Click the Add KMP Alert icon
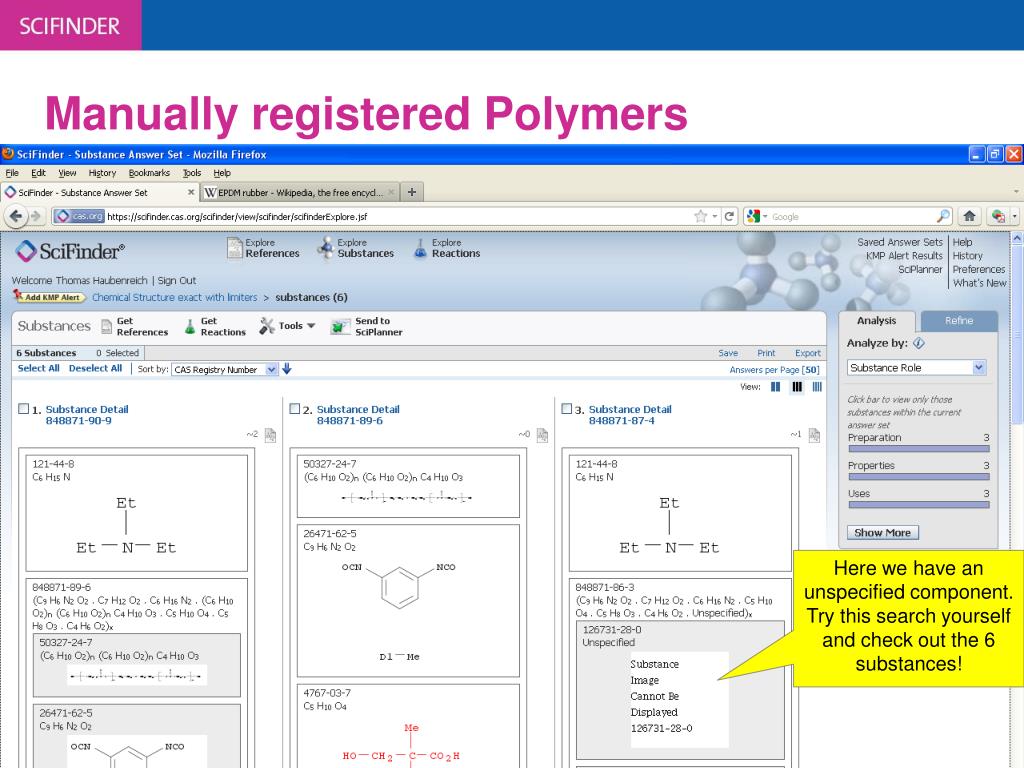1024x768 pixels. click(47, 297)
